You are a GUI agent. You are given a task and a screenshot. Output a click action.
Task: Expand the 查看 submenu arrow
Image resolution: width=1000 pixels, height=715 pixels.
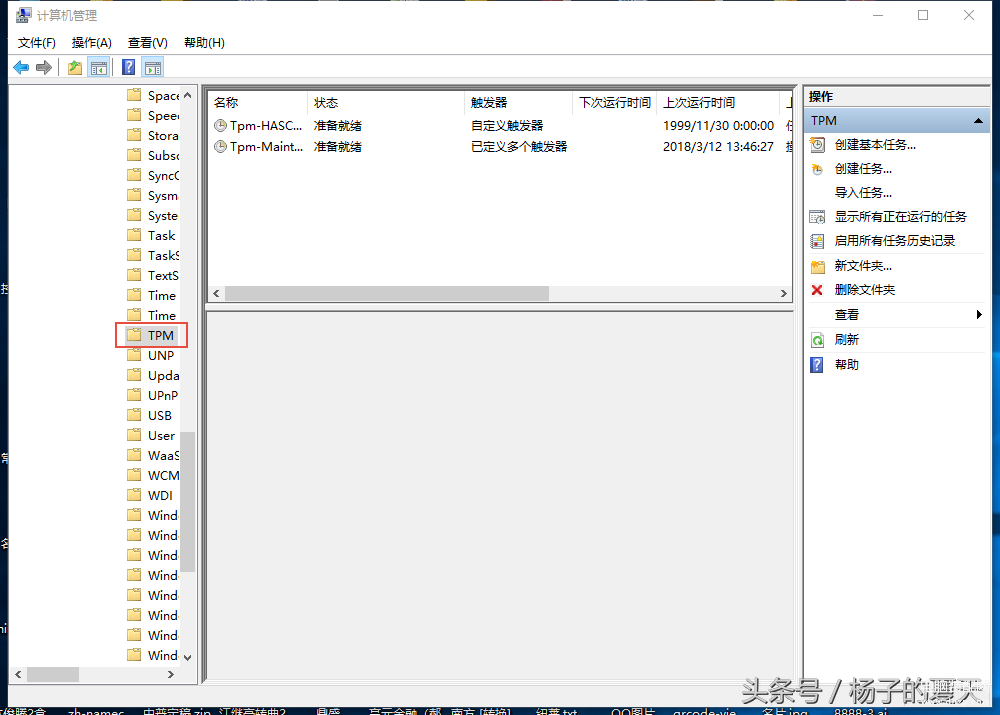[x=978, y=315]
